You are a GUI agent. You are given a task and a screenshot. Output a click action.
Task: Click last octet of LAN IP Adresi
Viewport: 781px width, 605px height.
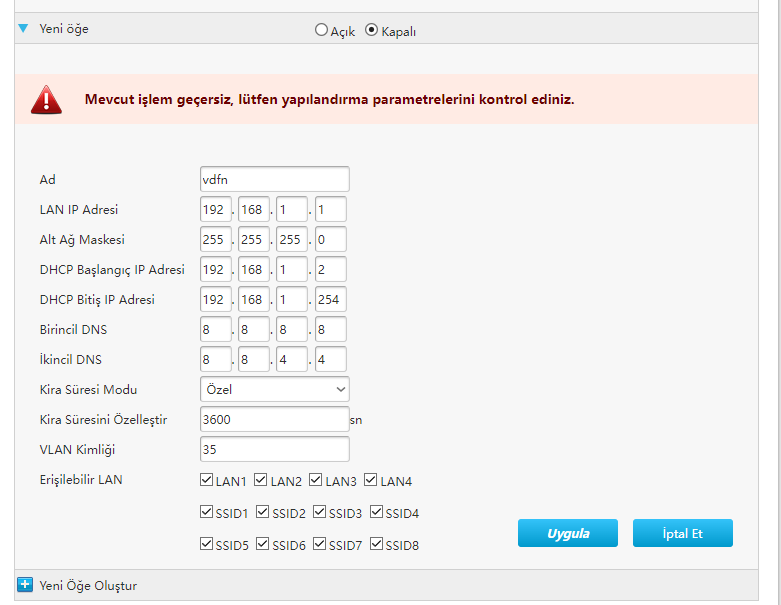coord(330,209)
